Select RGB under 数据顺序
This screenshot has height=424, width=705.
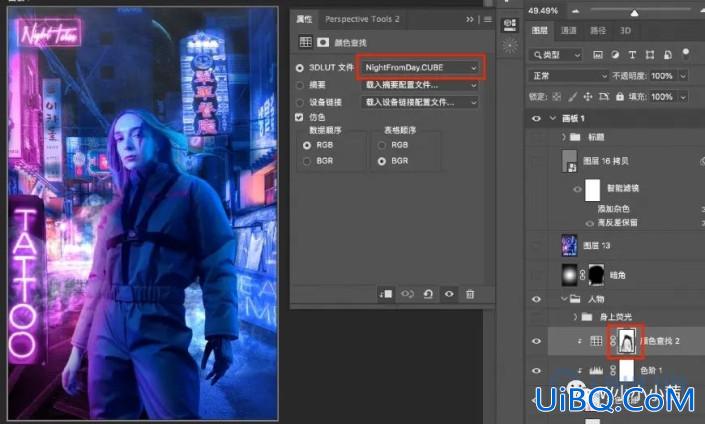(307, 145)
